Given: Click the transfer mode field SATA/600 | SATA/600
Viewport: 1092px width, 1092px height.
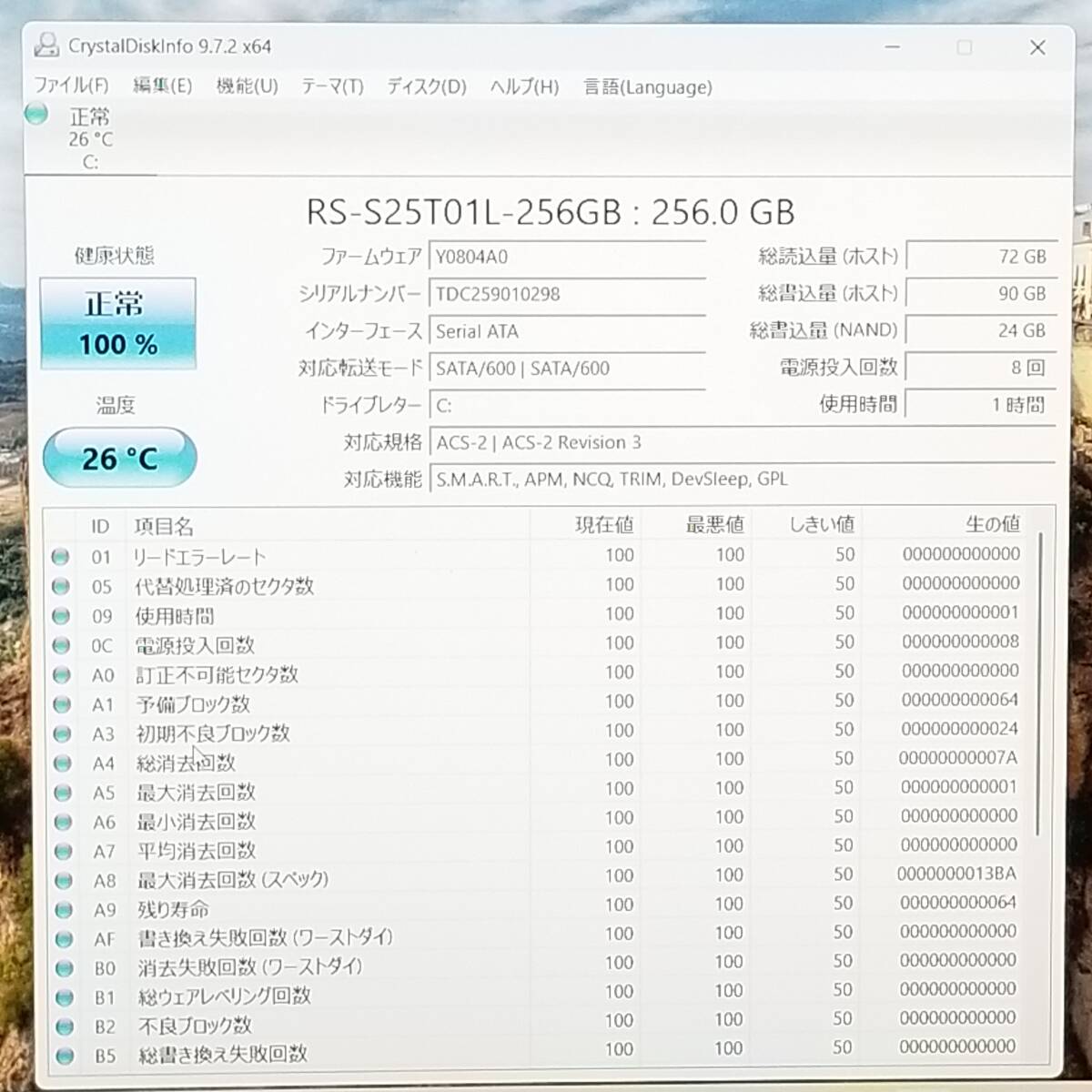Looking at the screenshot, I should tap(567, 369).
